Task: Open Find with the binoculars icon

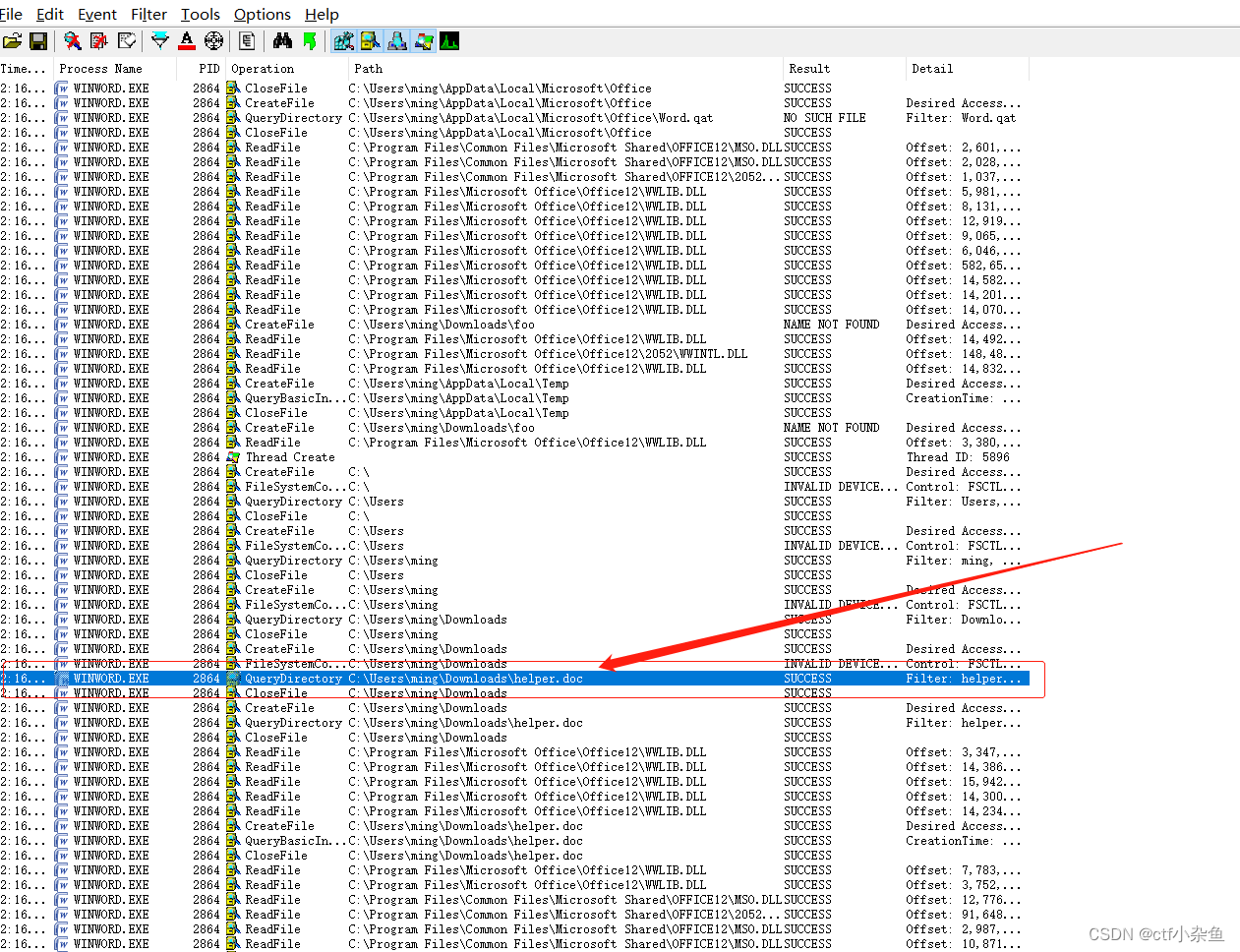Action: pyautogui.click(x=283, y=41)
